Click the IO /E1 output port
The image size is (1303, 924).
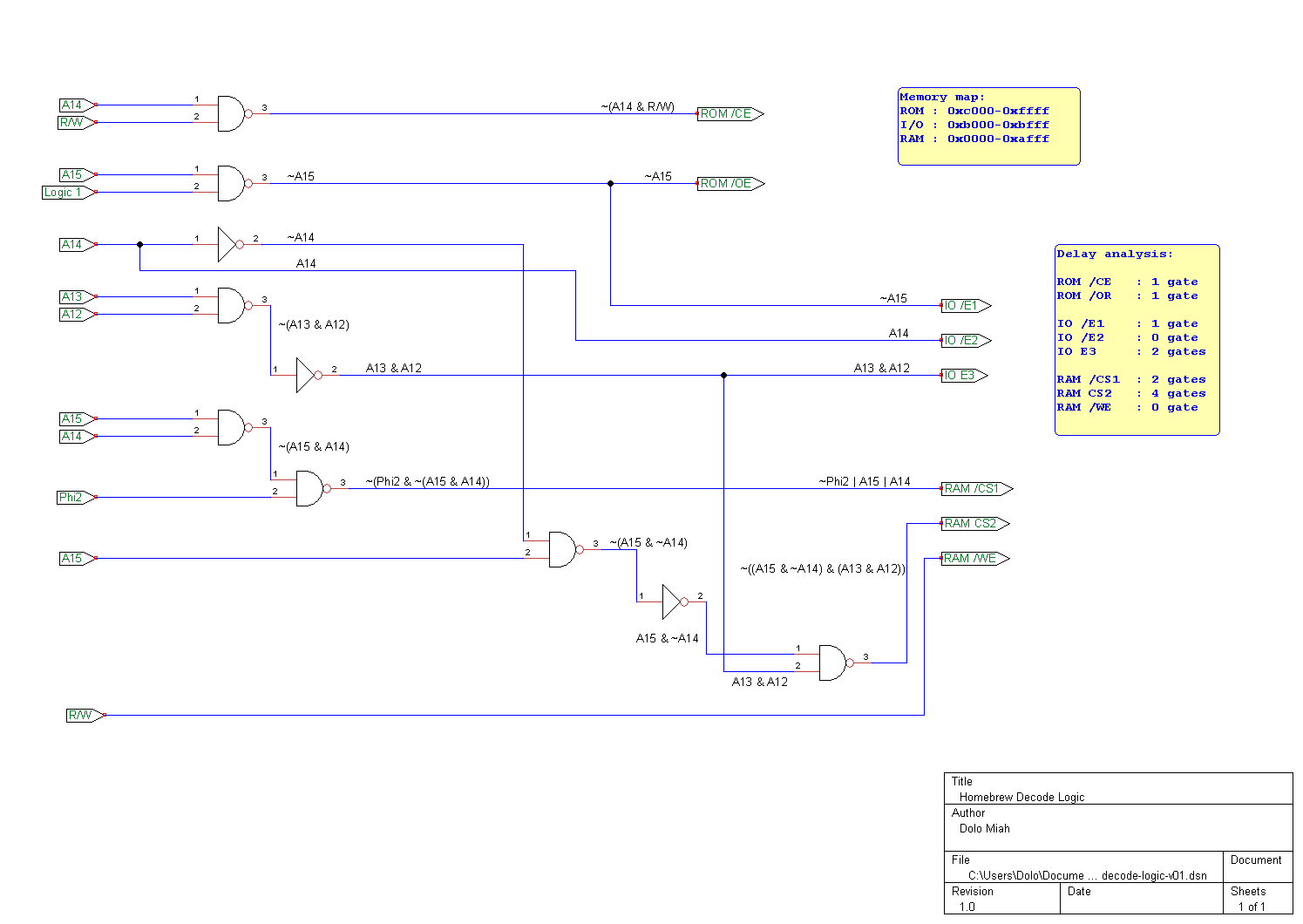(965, 306)
